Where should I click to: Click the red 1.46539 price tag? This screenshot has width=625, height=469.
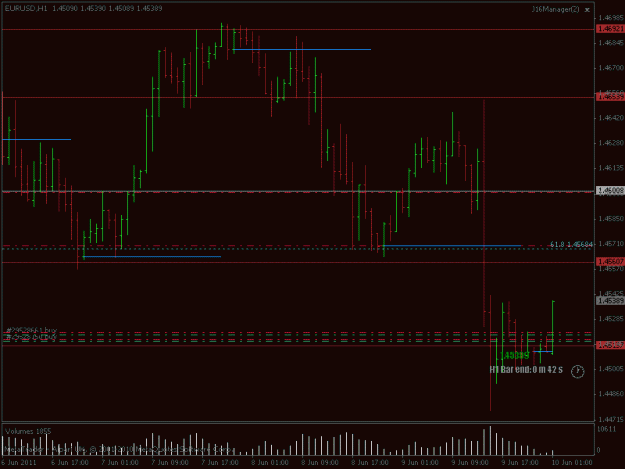[x=610, y=97]
